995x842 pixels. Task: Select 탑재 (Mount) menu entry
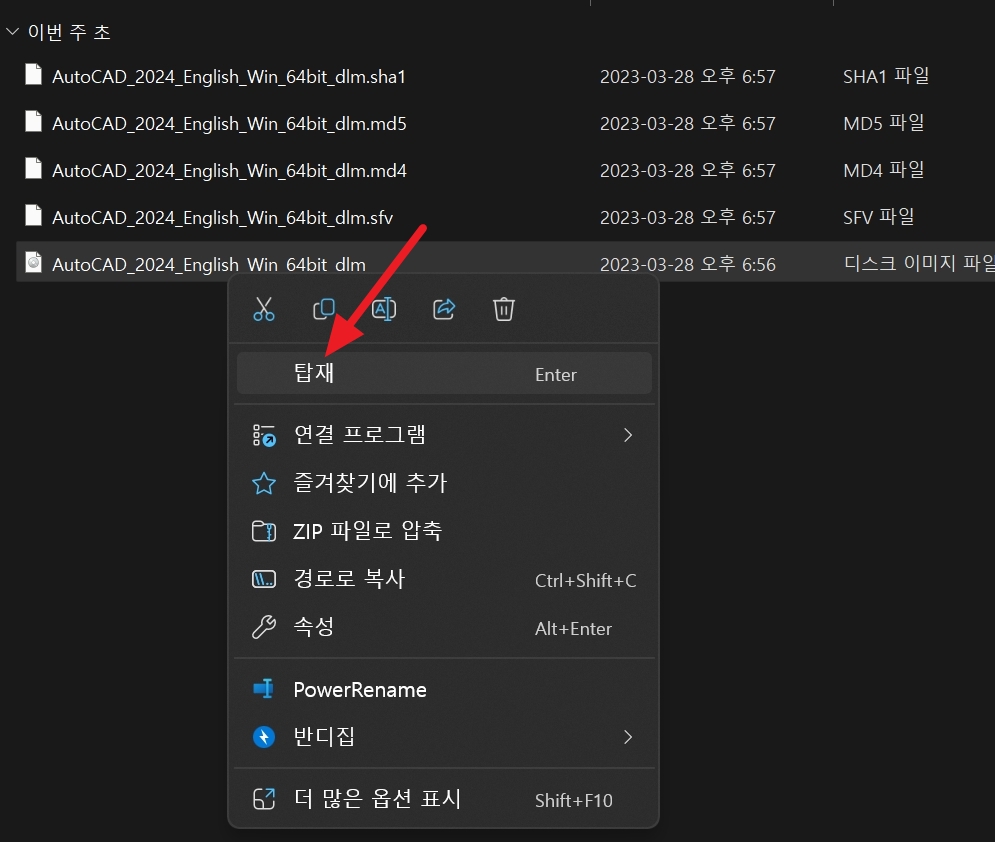click(444, 373)
